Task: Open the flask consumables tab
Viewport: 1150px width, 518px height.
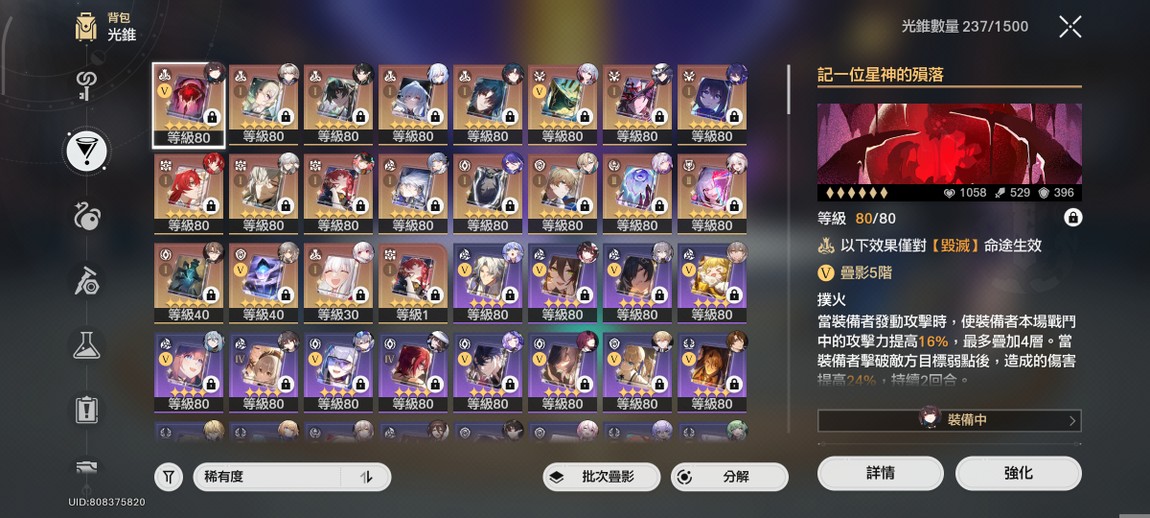Action: (x=87, y=344)
